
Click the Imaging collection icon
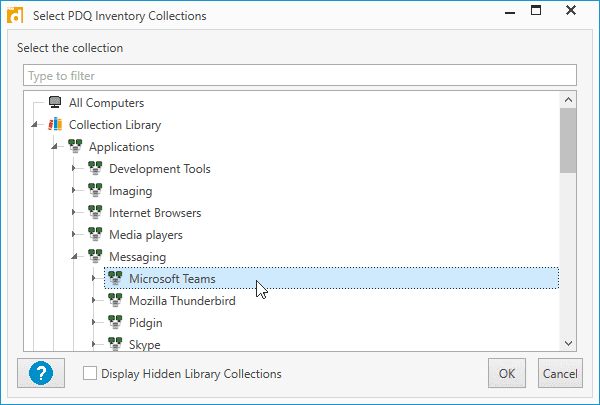point(95,190)
